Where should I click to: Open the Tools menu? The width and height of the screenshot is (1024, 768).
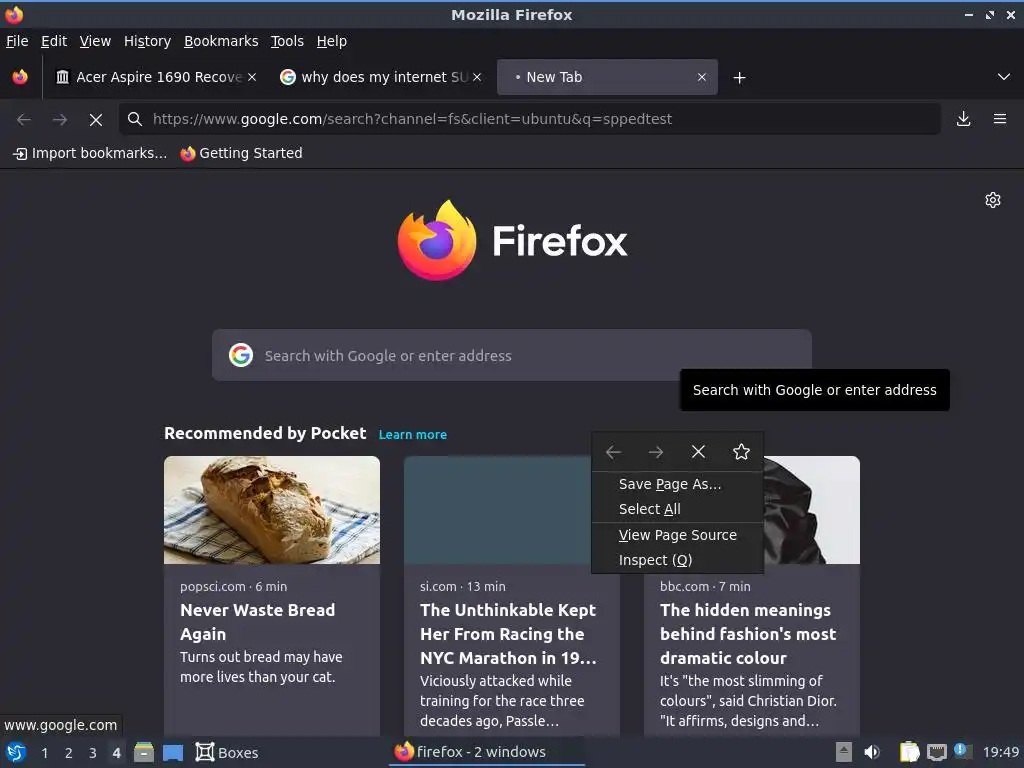pyautogui.click(x=287, y=41)
